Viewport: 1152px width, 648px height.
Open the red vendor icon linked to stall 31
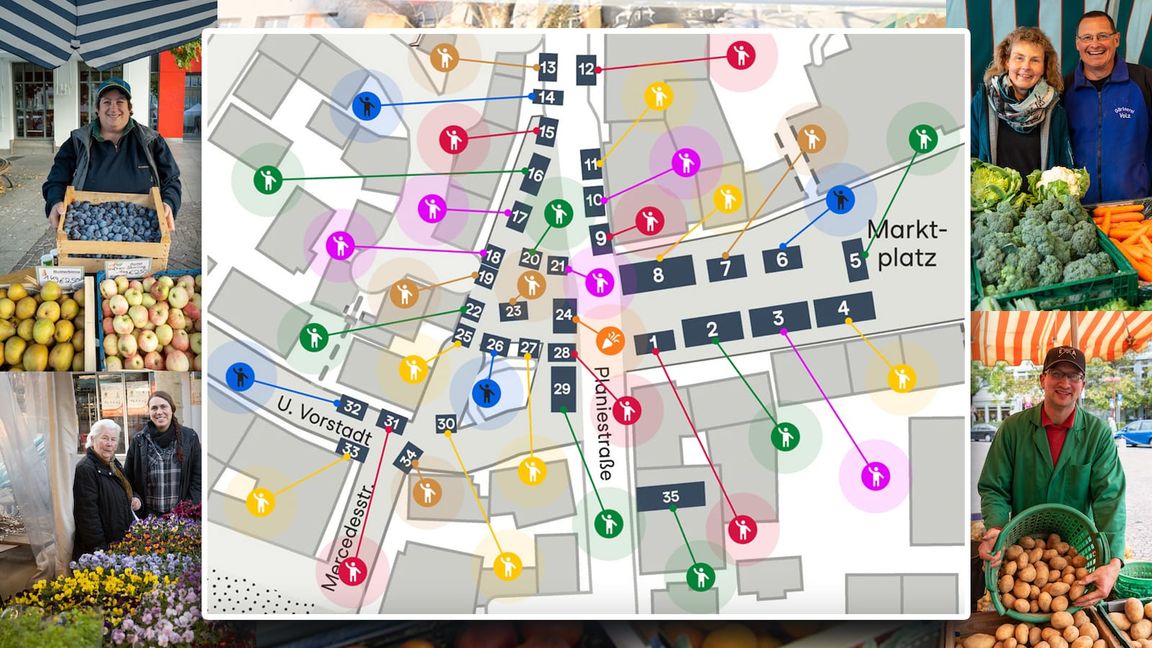click(352, 571)
